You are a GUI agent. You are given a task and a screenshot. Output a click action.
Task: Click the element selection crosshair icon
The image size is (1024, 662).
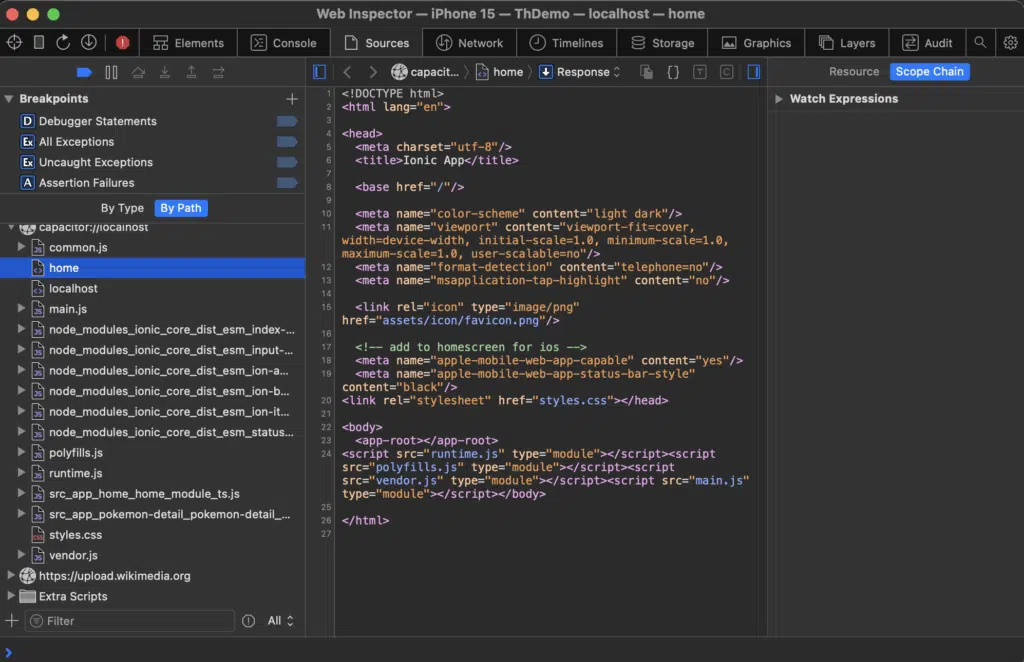[14, 42]
